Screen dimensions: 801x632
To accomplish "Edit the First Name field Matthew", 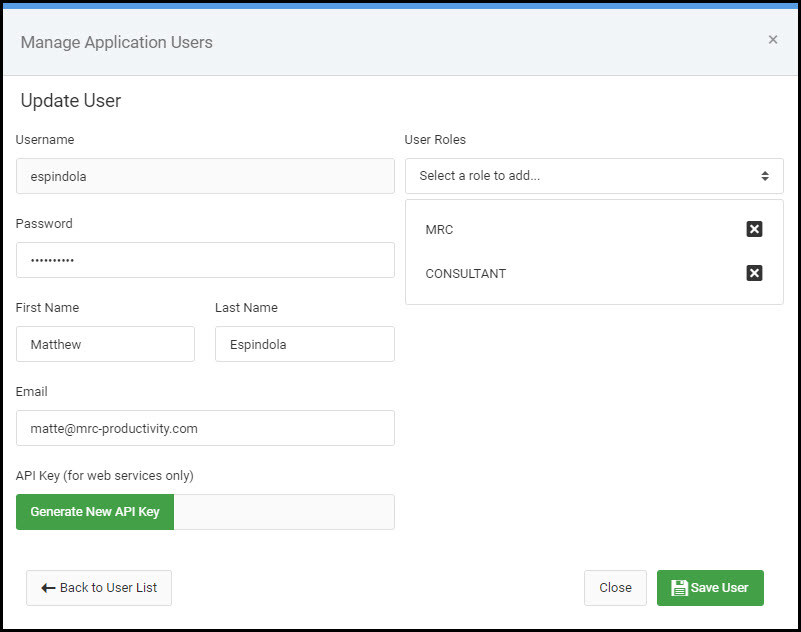I will pos(105,344).
